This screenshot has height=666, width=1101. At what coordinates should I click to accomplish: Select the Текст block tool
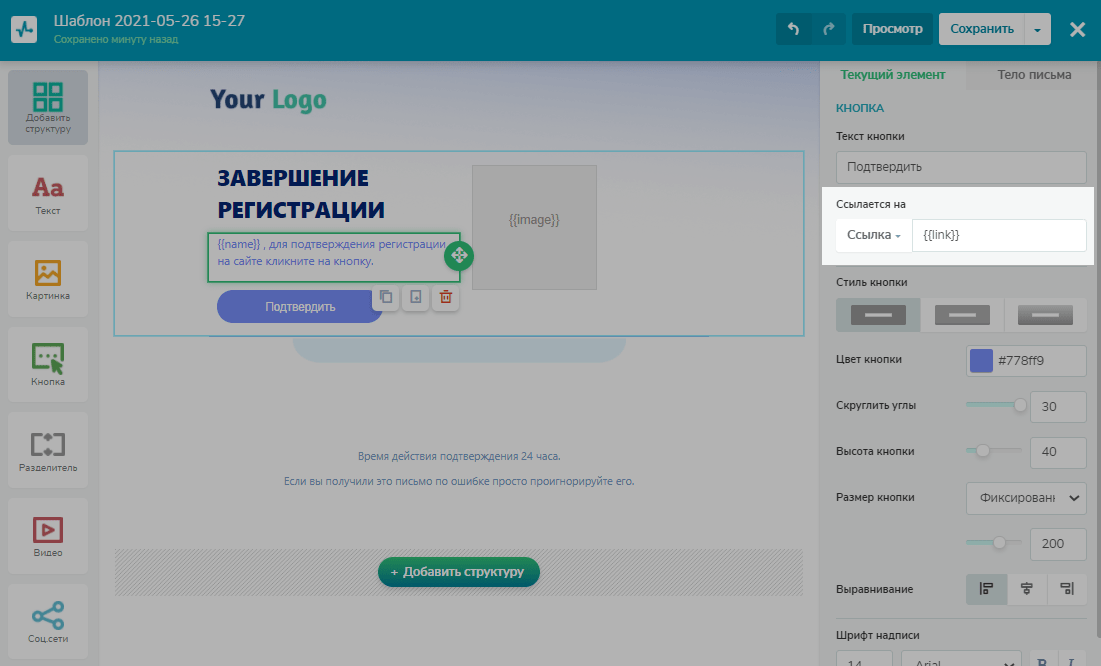point(48,193)
